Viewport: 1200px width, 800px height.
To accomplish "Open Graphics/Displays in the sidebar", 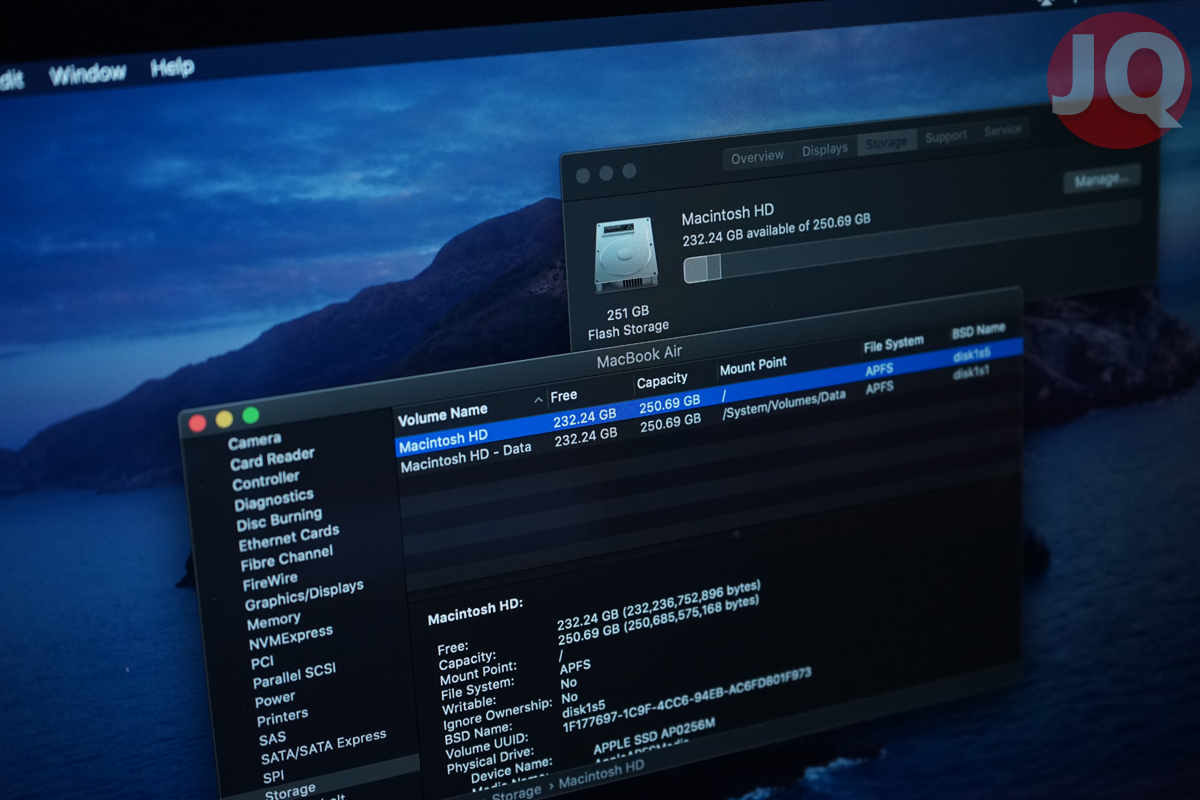I will 304,595.
